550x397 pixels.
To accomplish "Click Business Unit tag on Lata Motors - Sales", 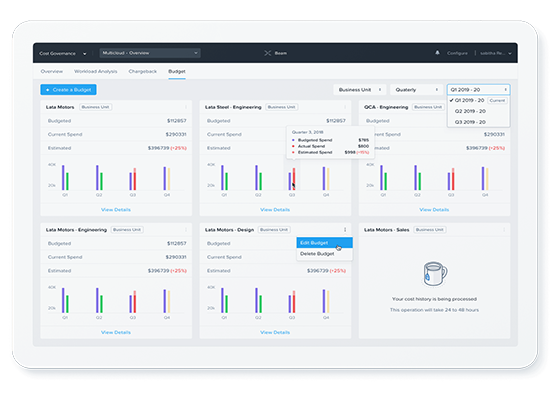I will pos(430,230).
